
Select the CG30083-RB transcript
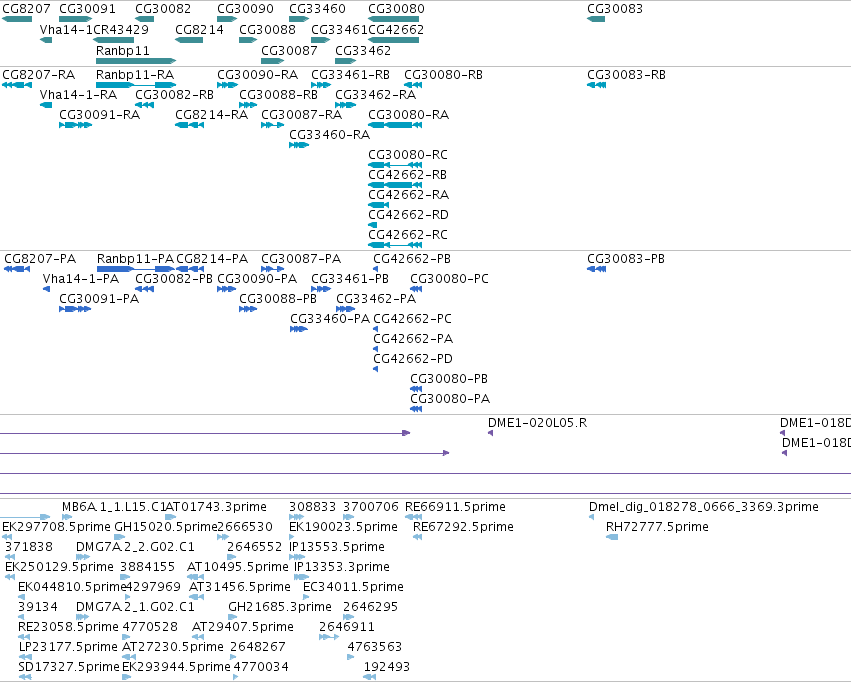tap(596, 85)
